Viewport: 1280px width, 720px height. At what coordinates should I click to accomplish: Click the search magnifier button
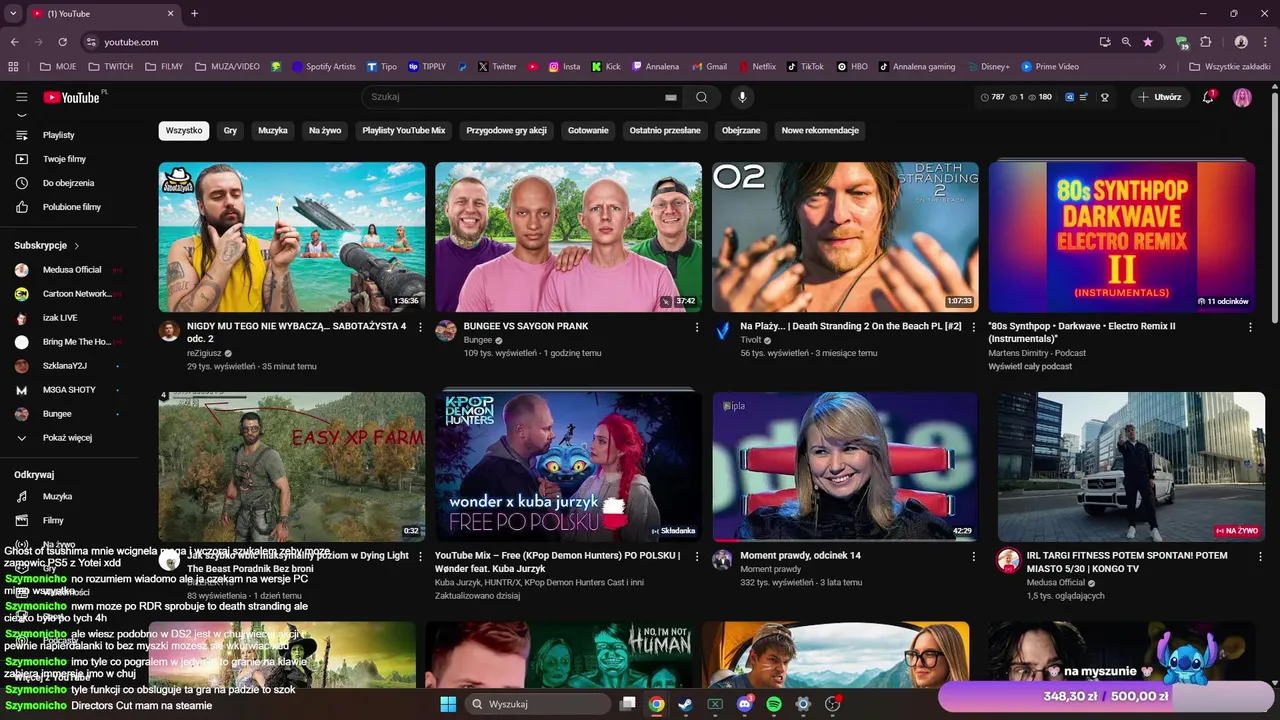(x=702, y=97)
